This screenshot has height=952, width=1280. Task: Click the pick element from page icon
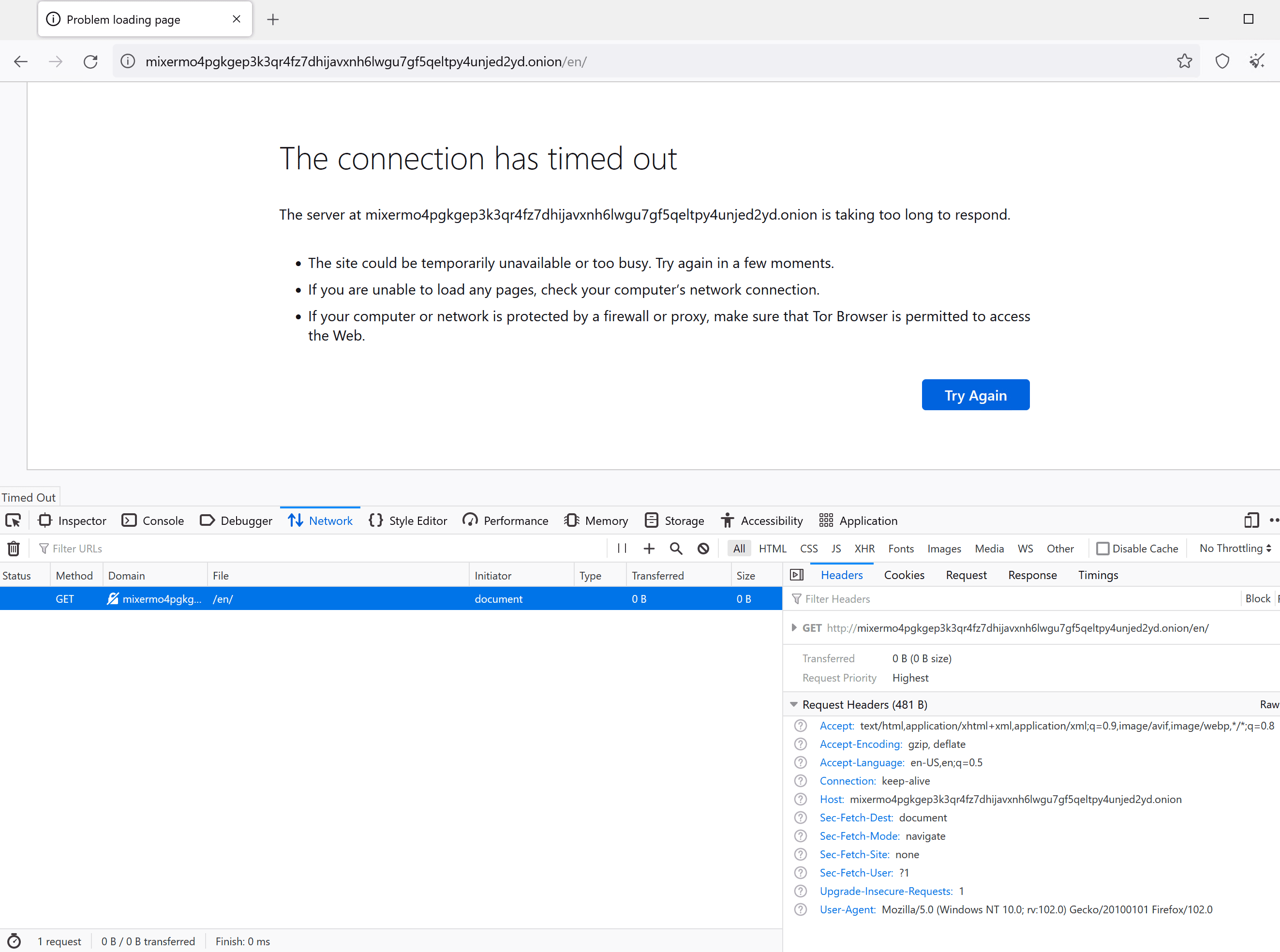point(13,521)
